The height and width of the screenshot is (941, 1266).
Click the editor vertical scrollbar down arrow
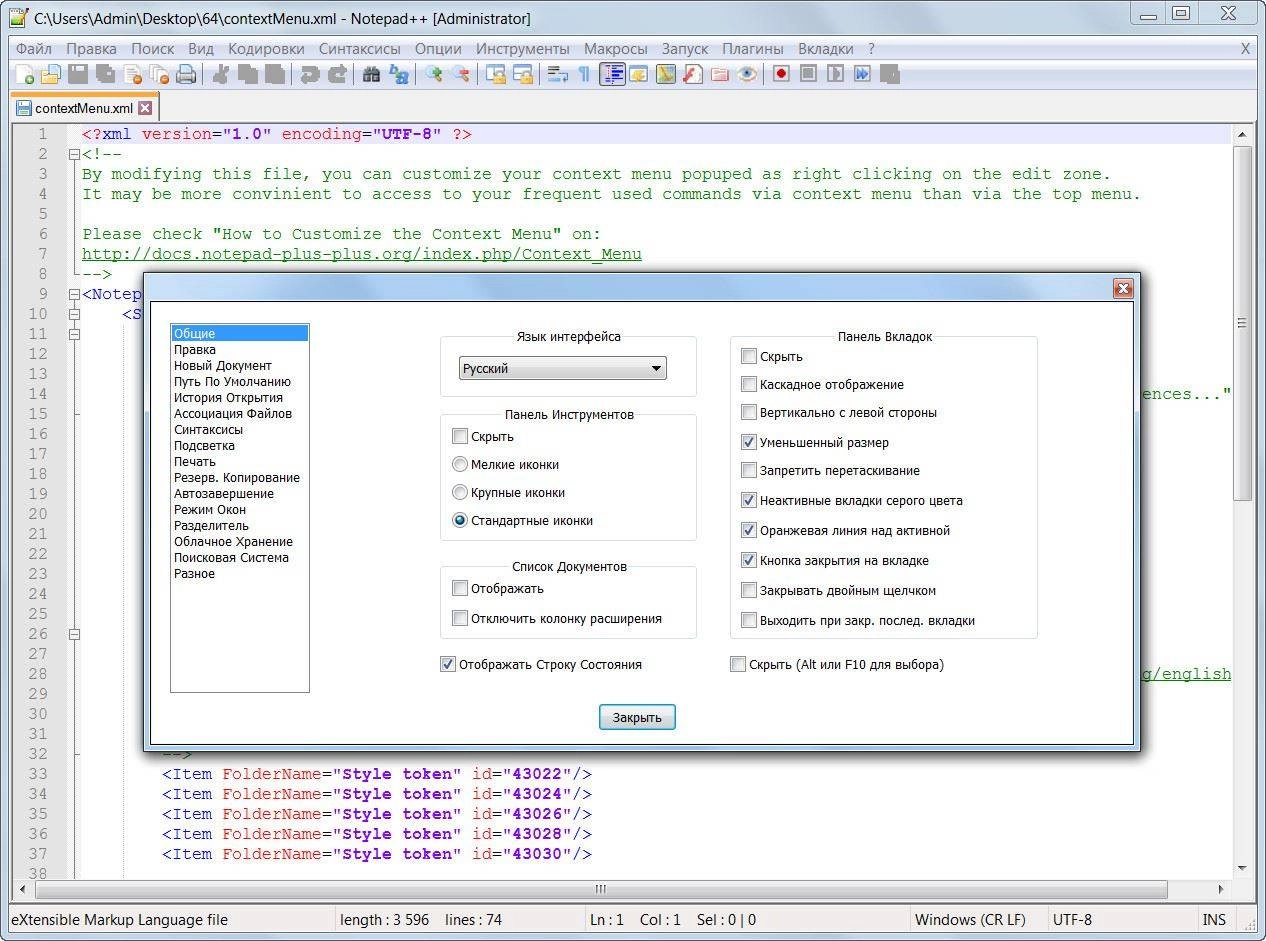[x=1242, y=868]
